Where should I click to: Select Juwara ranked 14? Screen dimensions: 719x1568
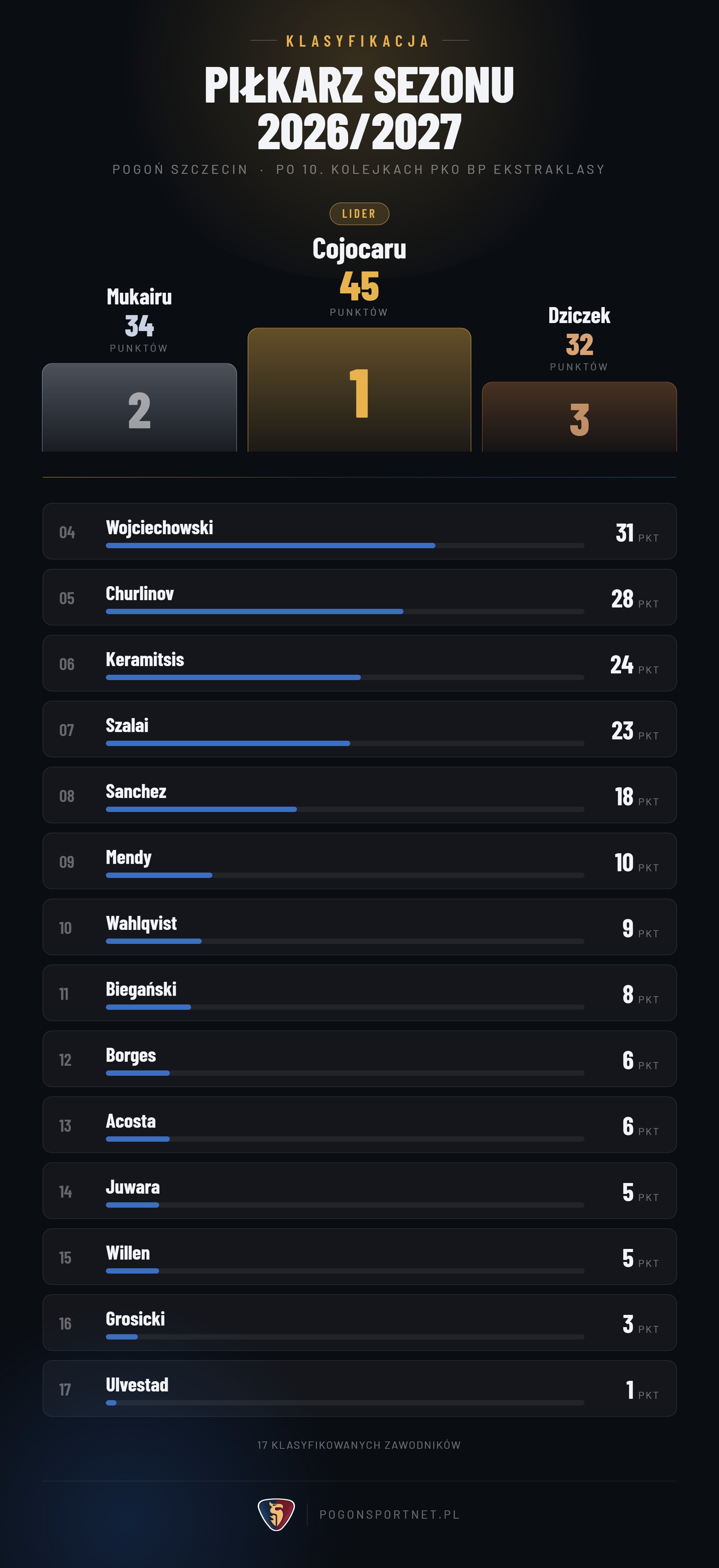[x=359, y=1191]
